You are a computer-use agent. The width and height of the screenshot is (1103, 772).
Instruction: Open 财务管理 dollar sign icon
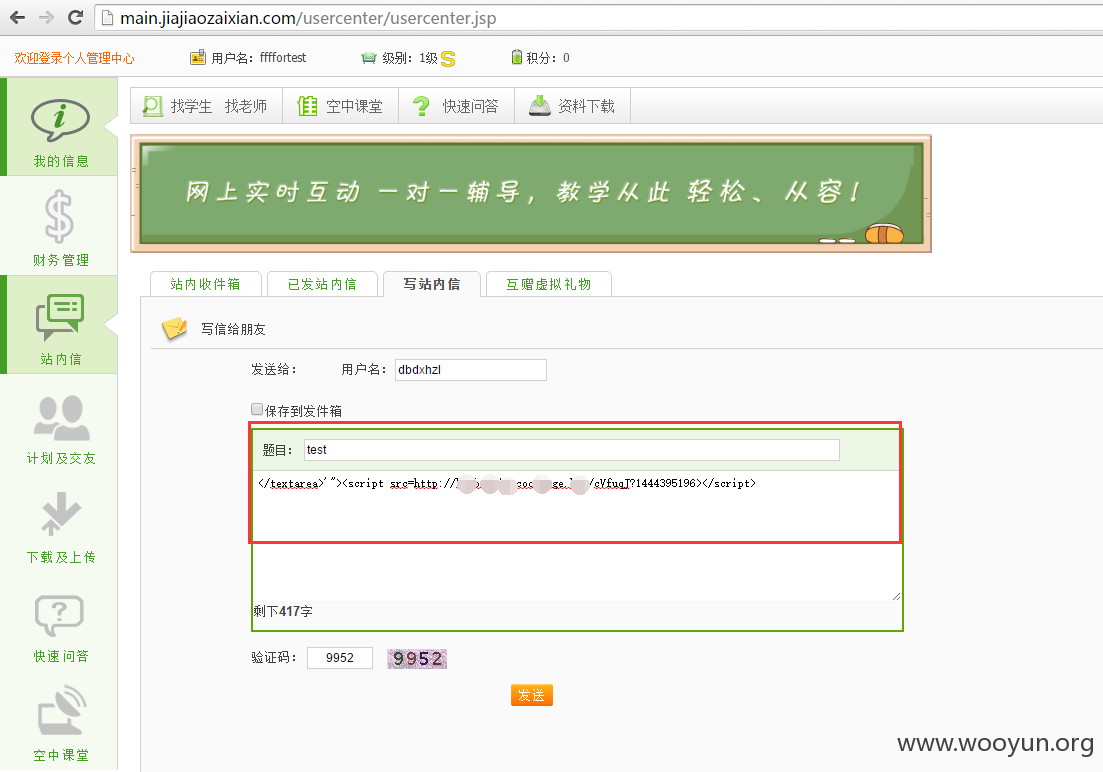click(x=59, y=216)
